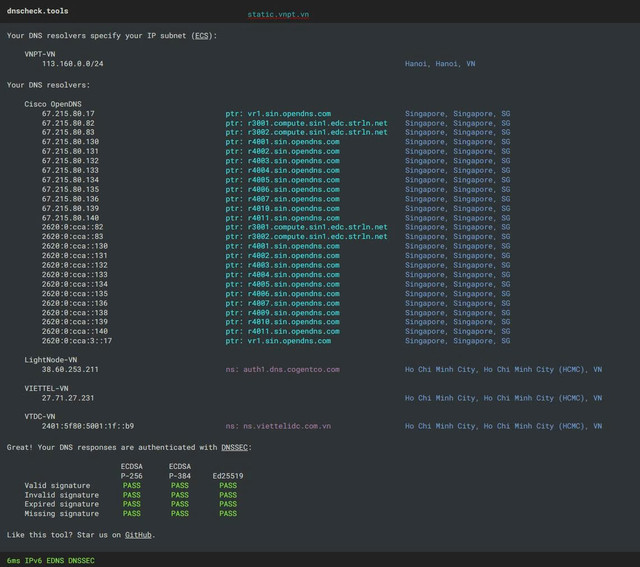Click the Cisco OpenDNS group heading

53,104
